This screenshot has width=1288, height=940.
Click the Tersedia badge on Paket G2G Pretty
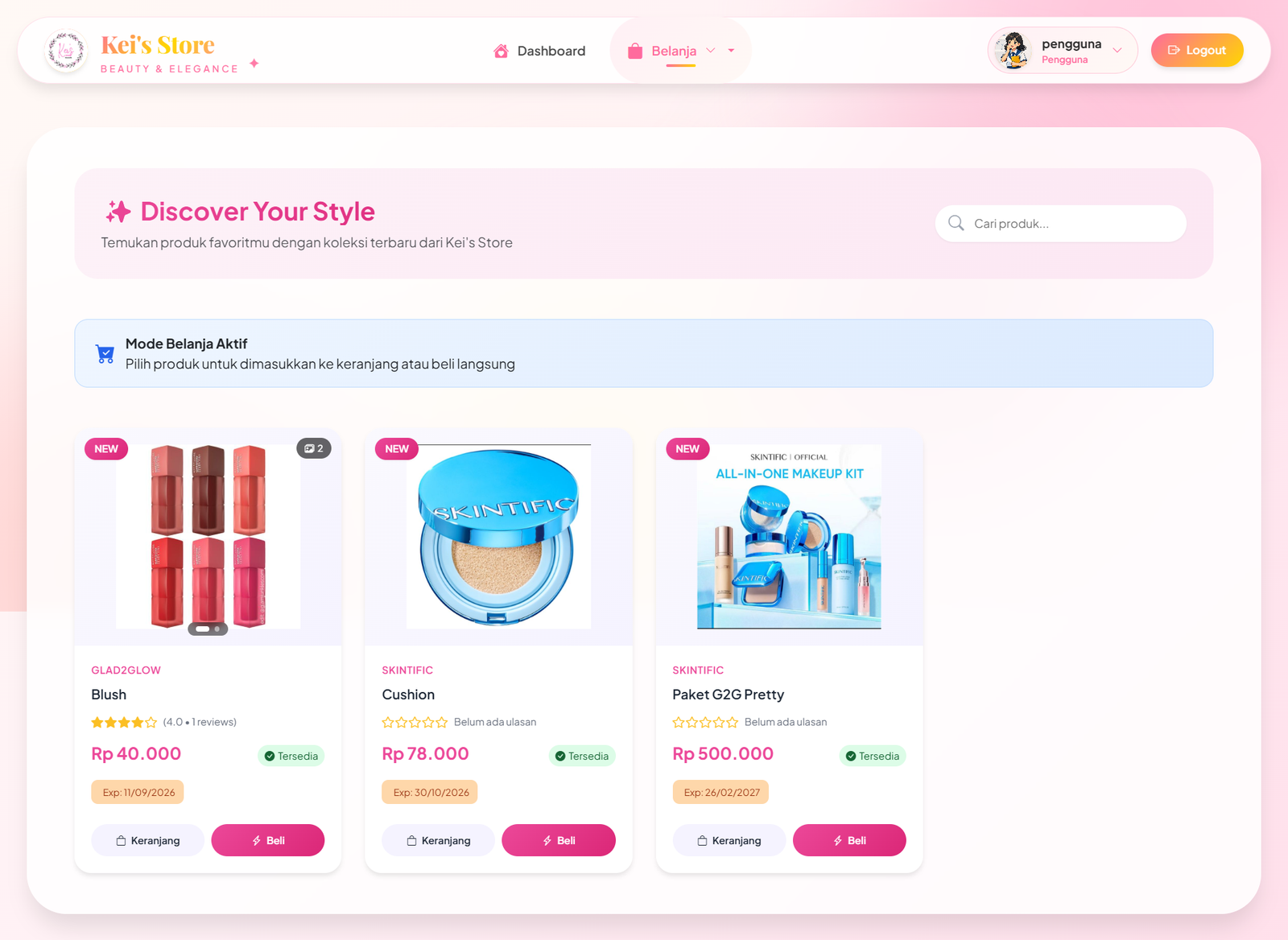pos(873,756)
